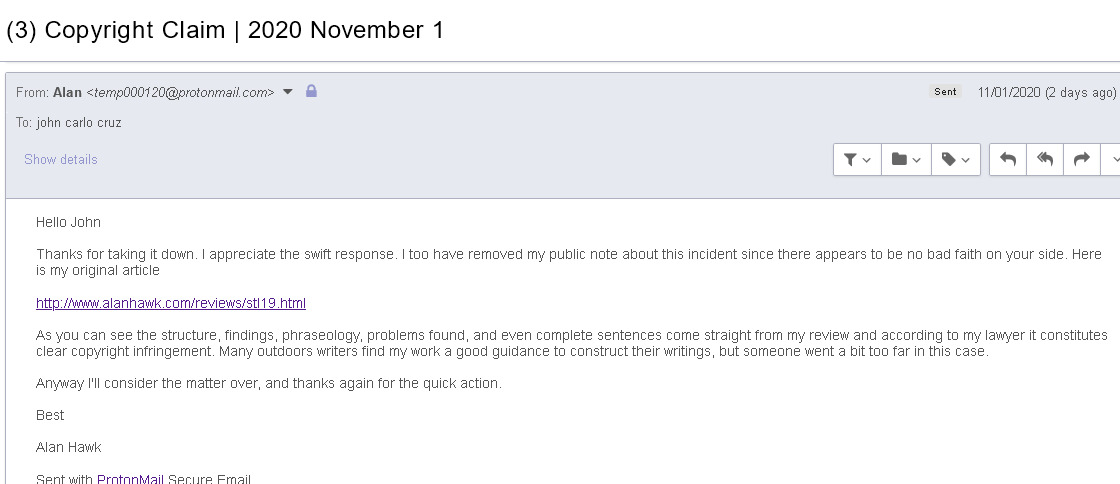
Task: Open the label tag dropdown
Action: [x=955, y=160]
